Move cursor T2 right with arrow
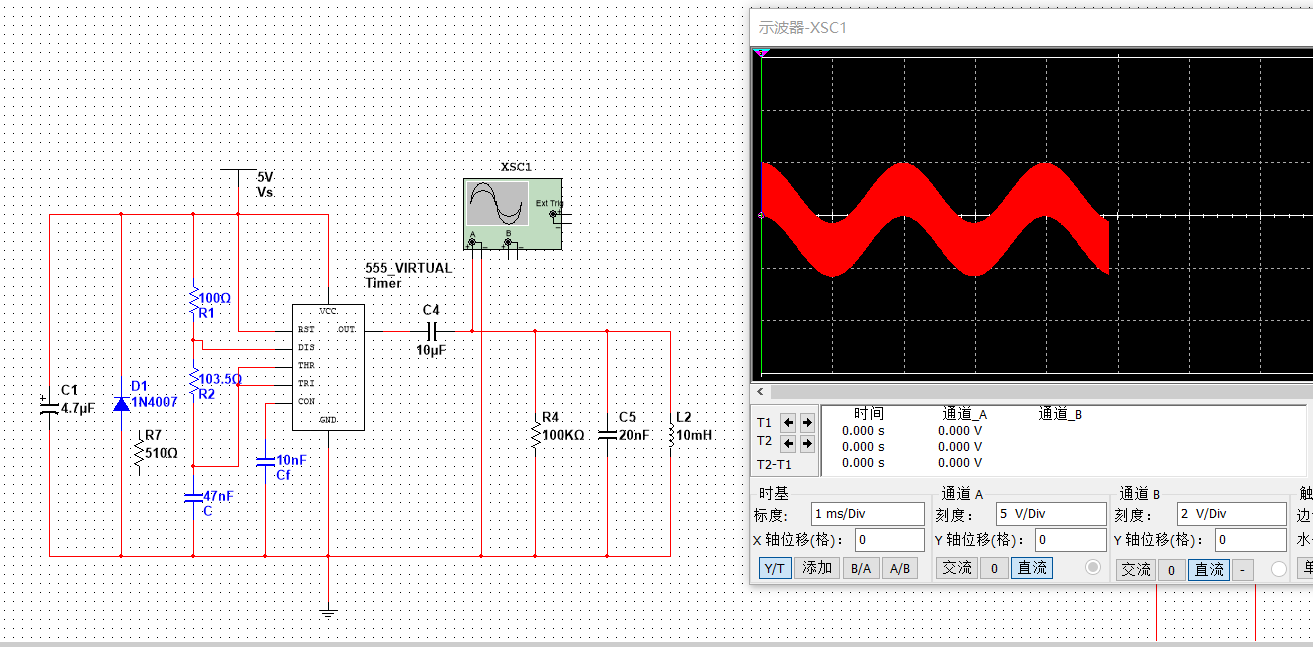Screen dimensions: 1313x647 click(x=806, y=442)
